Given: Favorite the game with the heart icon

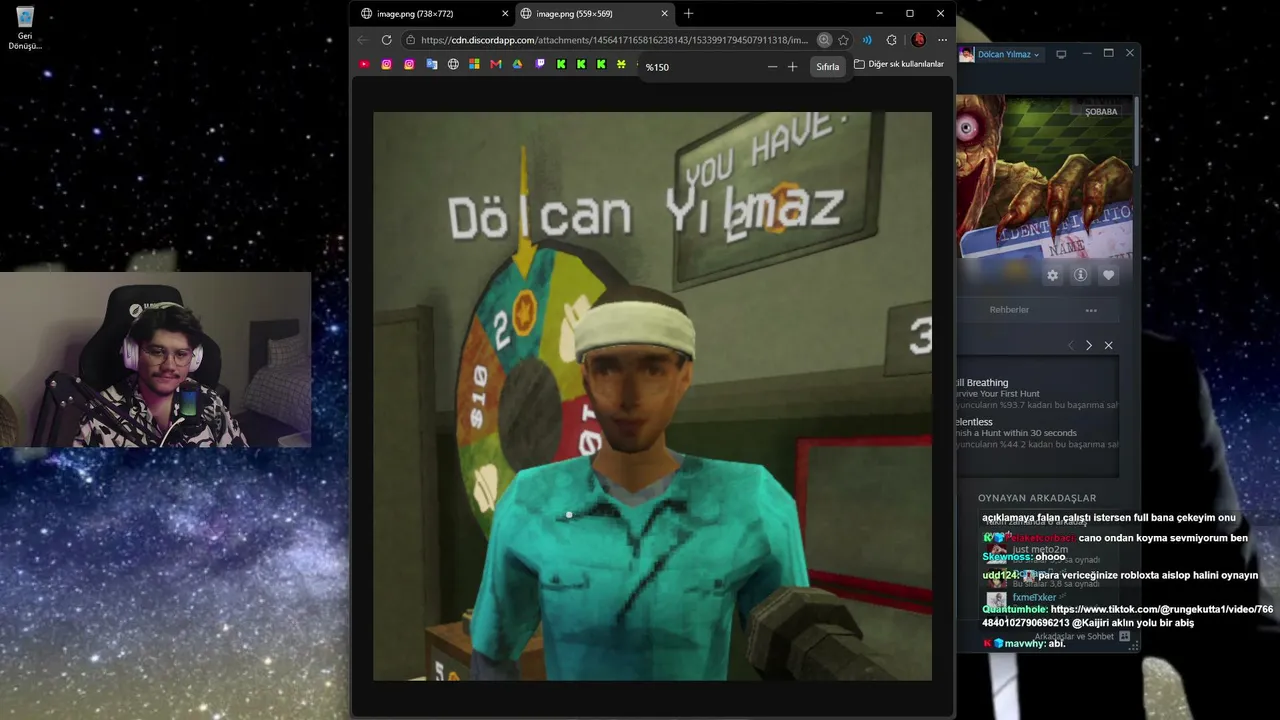Looking at the screenshot, I should tap(1108, 275).
